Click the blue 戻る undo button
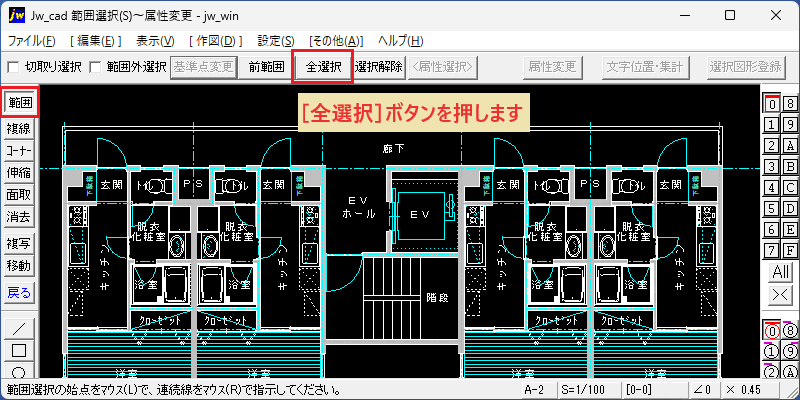Screen dimensions: 800x400 pyautogui.click(x=19, y=293)
